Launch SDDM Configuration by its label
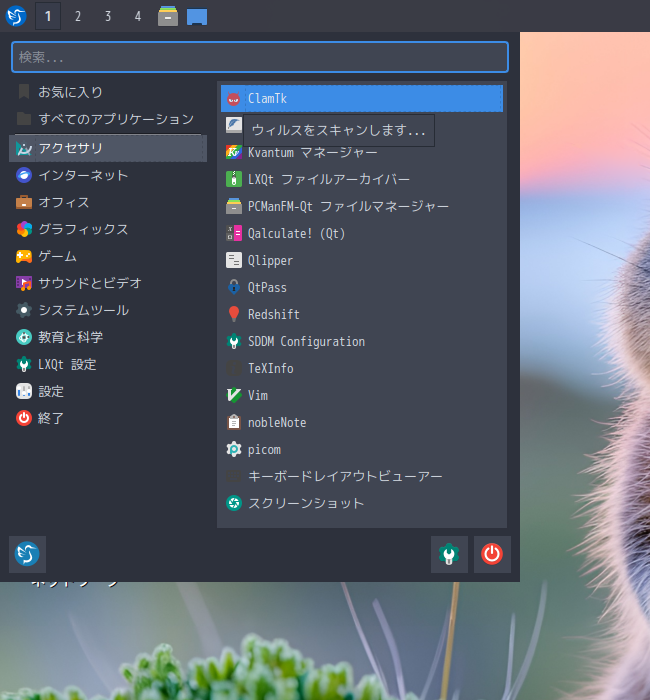 click(306, 341)
